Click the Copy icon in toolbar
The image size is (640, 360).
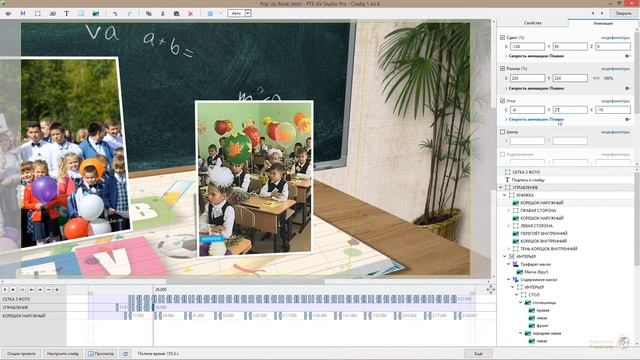click(149, 13)
